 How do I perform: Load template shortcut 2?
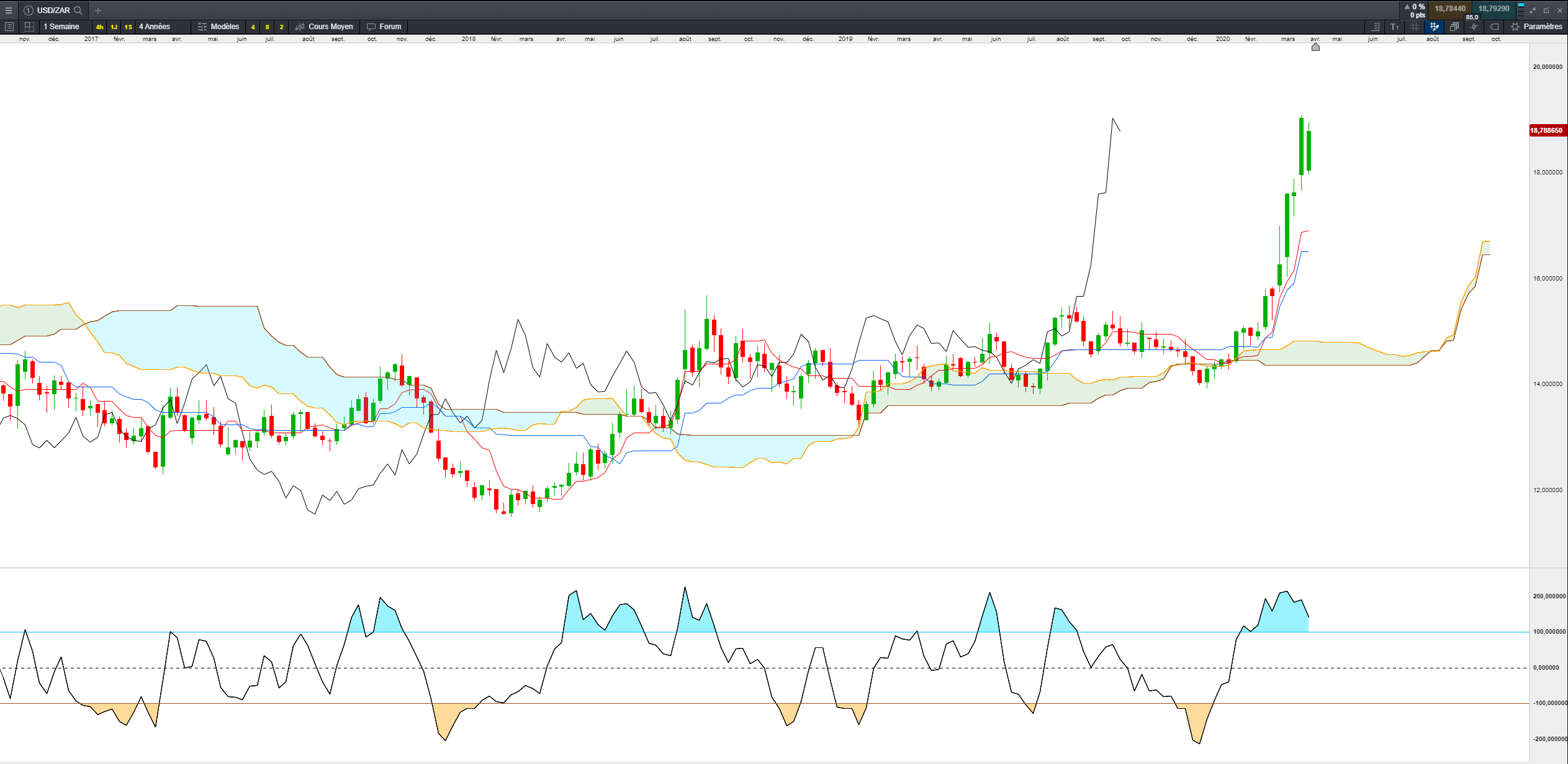tap(282, 27)
